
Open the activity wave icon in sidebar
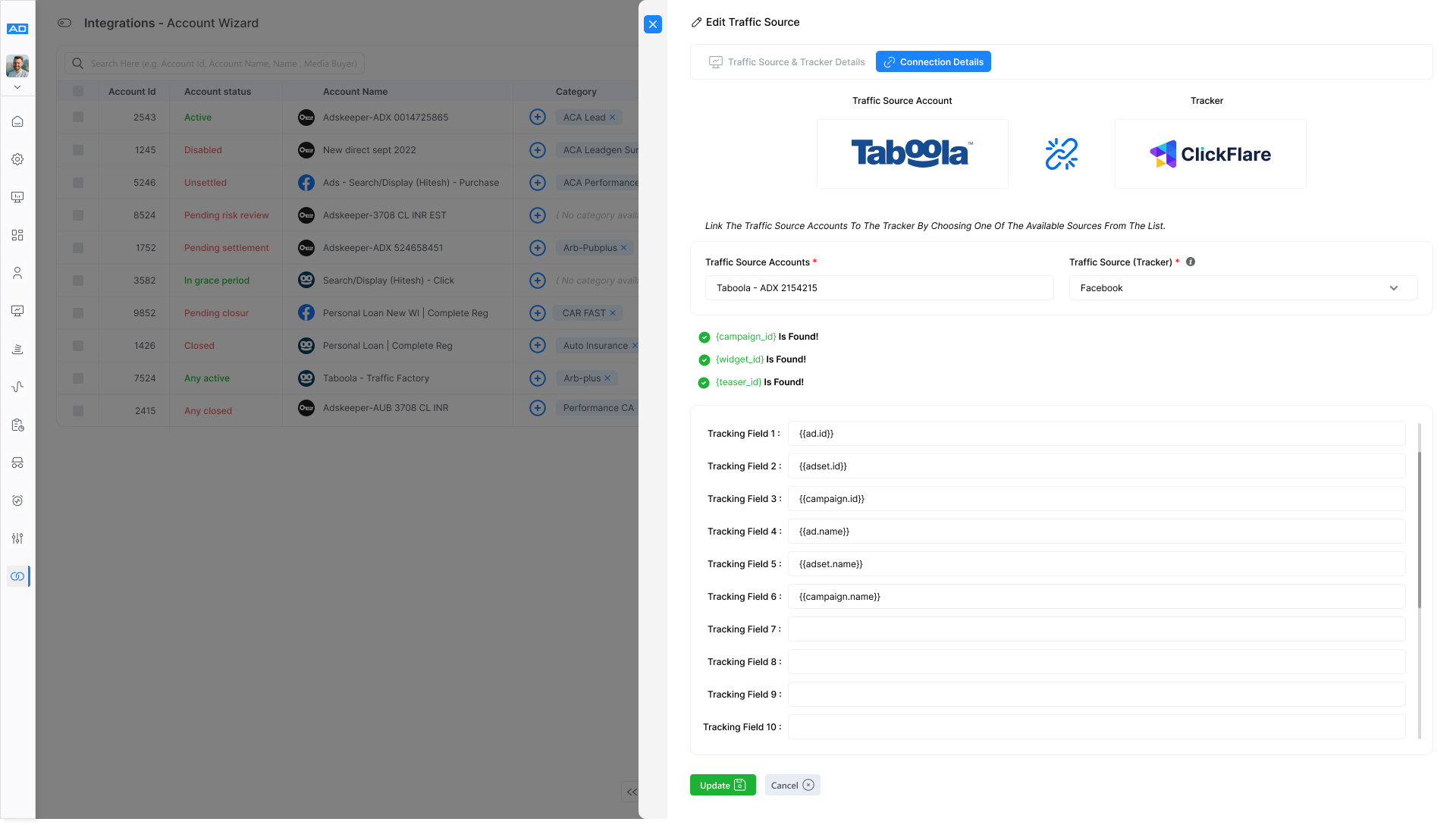pyautogui.click(x=17, y=387)
